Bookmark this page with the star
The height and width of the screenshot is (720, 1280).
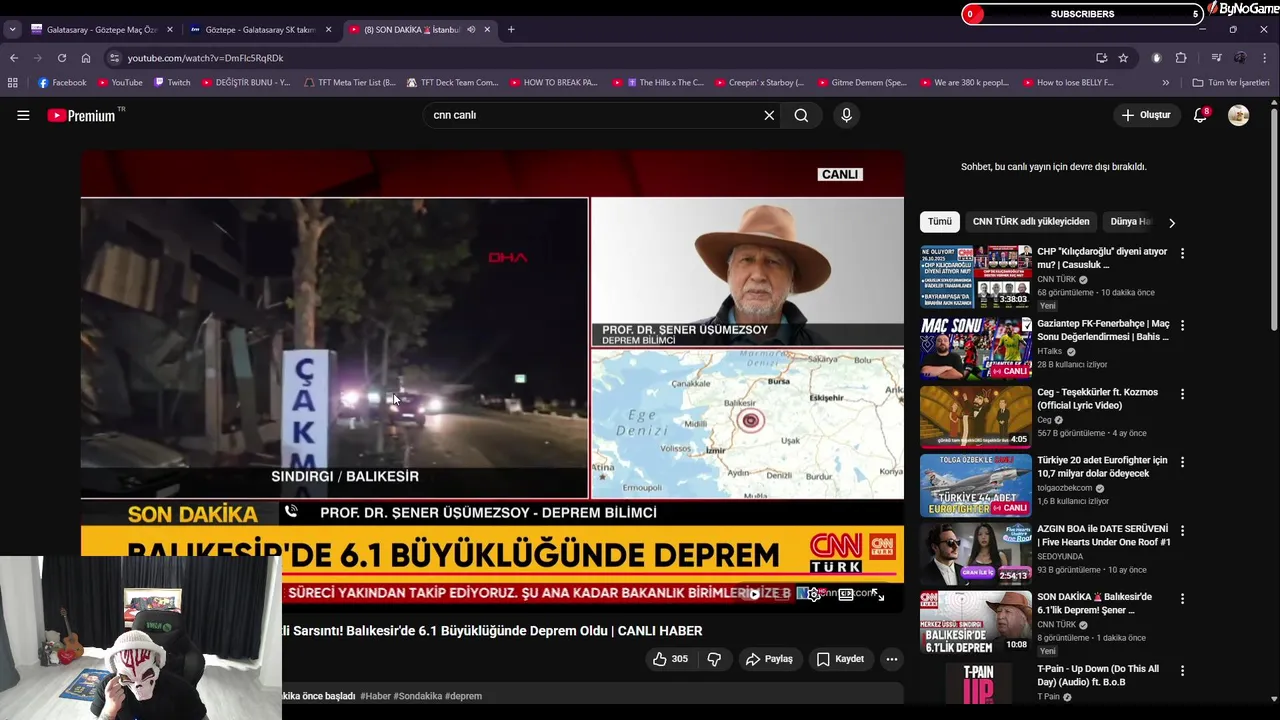click(x=1123, y=58)
